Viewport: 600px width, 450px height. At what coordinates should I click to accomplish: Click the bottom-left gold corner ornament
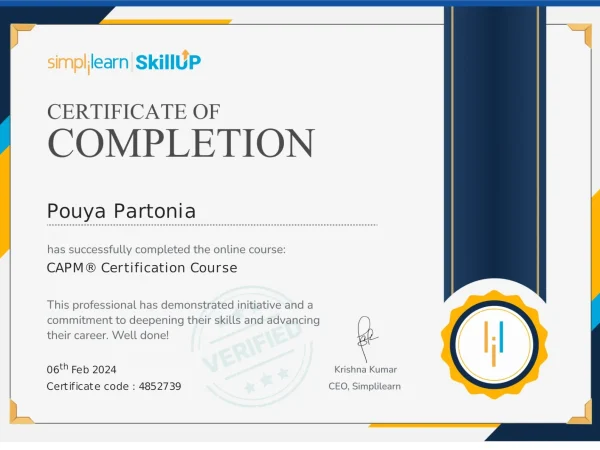pos(22,411)
